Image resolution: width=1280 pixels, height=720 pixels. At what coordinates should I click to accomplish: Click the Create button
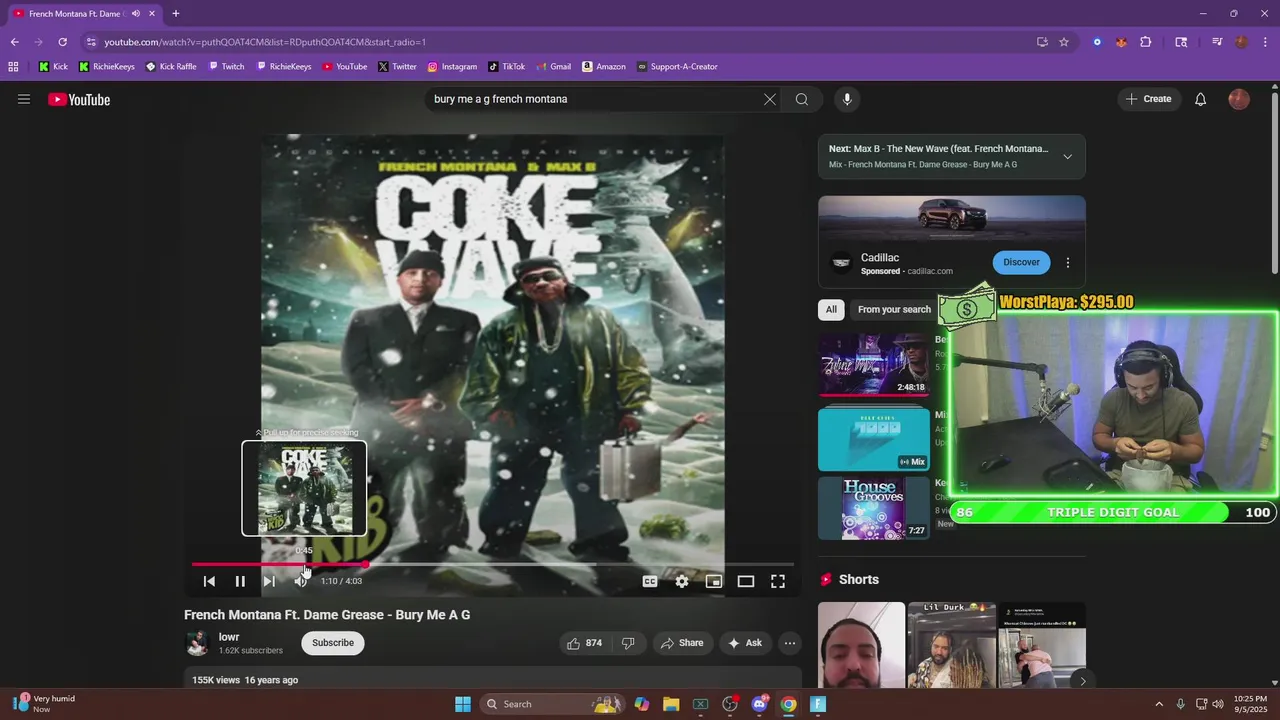pos(1148,99)
